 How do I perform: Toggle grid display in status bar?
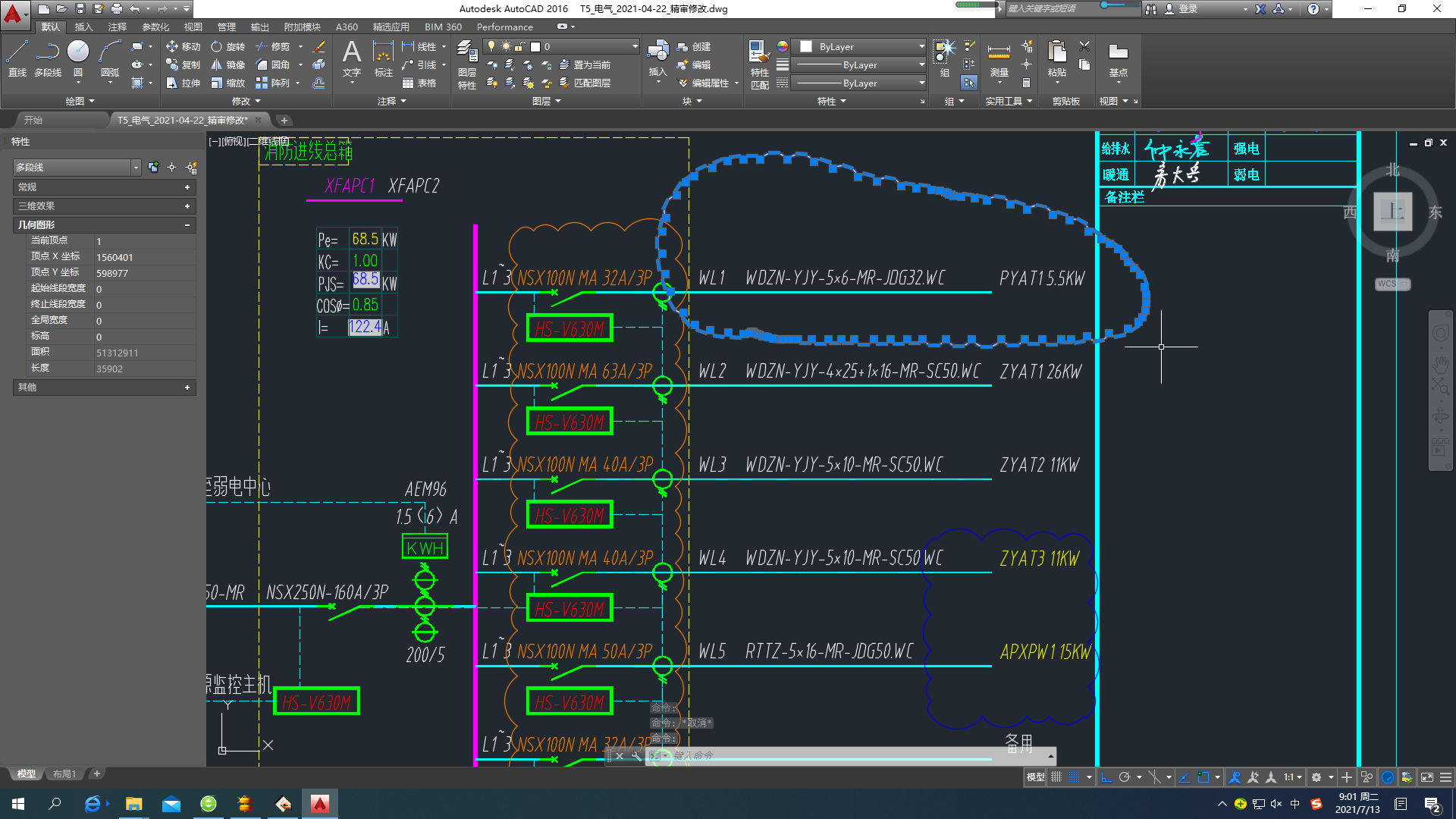tap(1056, 777)
